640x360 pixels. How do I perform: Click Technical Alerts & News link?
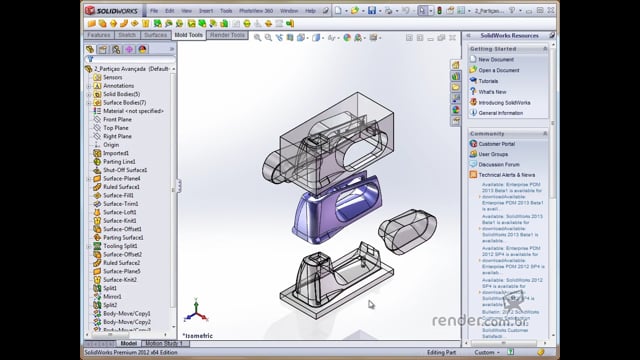[x=507, y=175]
